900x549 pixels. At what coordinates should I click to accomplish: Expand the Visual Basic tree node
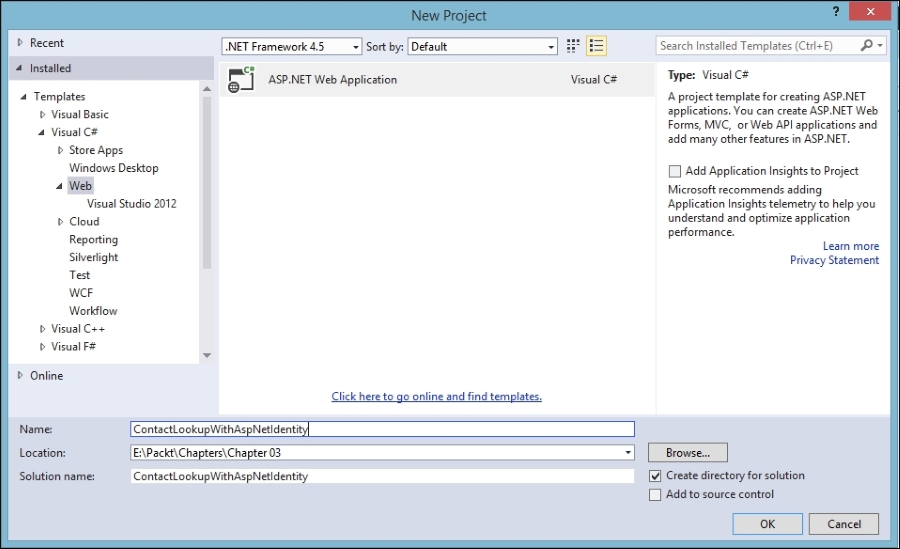(x=42, y=115)
